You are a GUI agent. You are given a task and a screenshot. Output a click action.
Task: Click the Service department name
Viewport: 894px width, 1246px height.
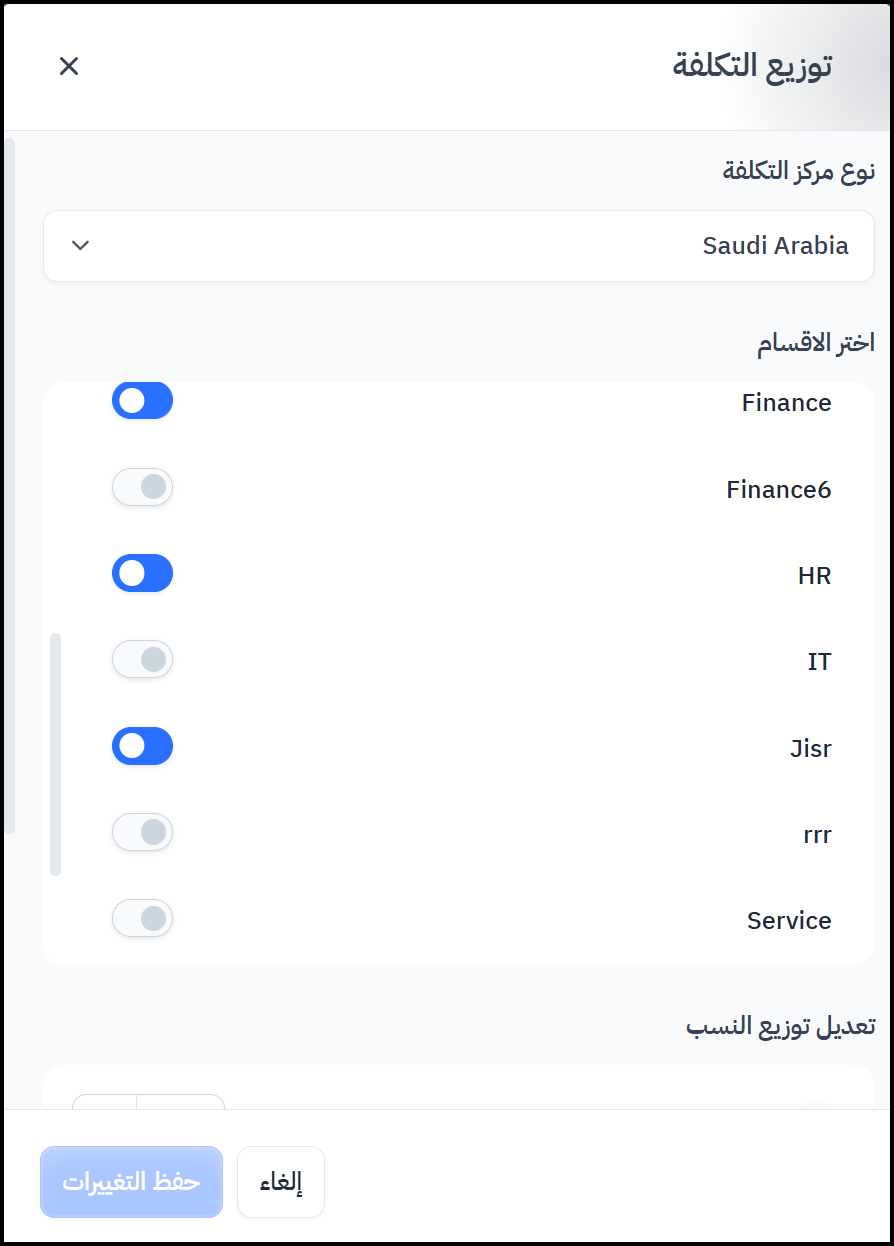point(789,921)
